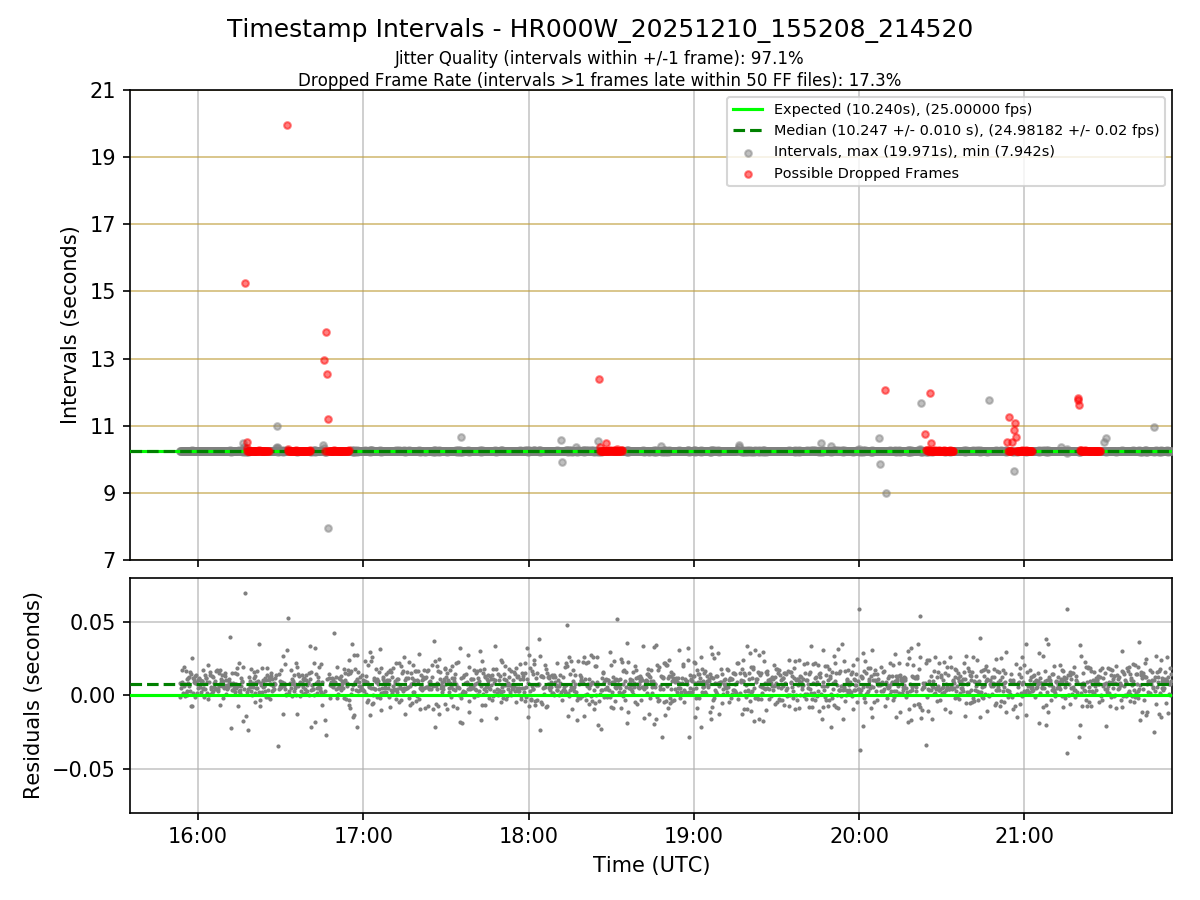This screenshot has width=1200, height=900.
Task: Click the 'Dropped Frame Rate' 17.3% subtitle
Action: pos(599,80)
